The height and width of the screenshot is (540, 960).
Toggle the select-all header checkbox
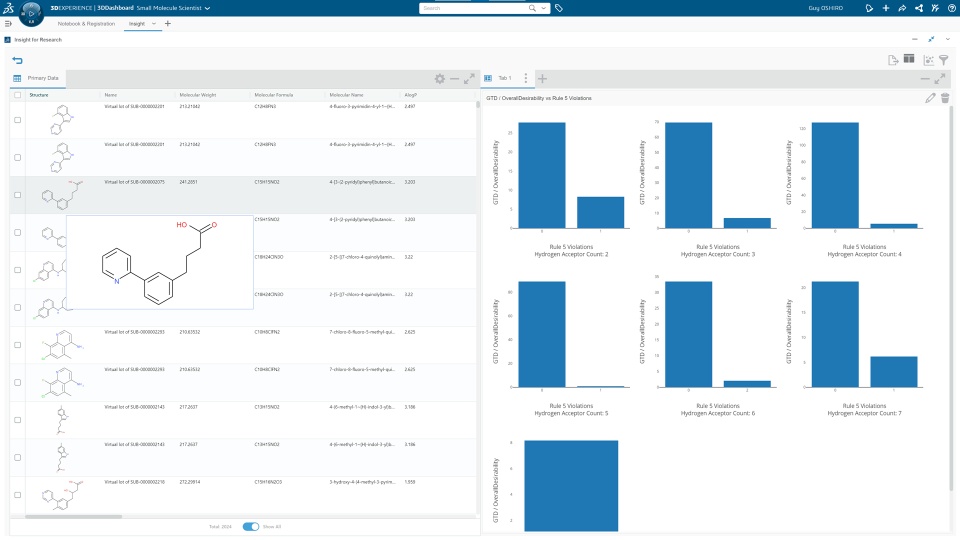(x=17, y=95)
